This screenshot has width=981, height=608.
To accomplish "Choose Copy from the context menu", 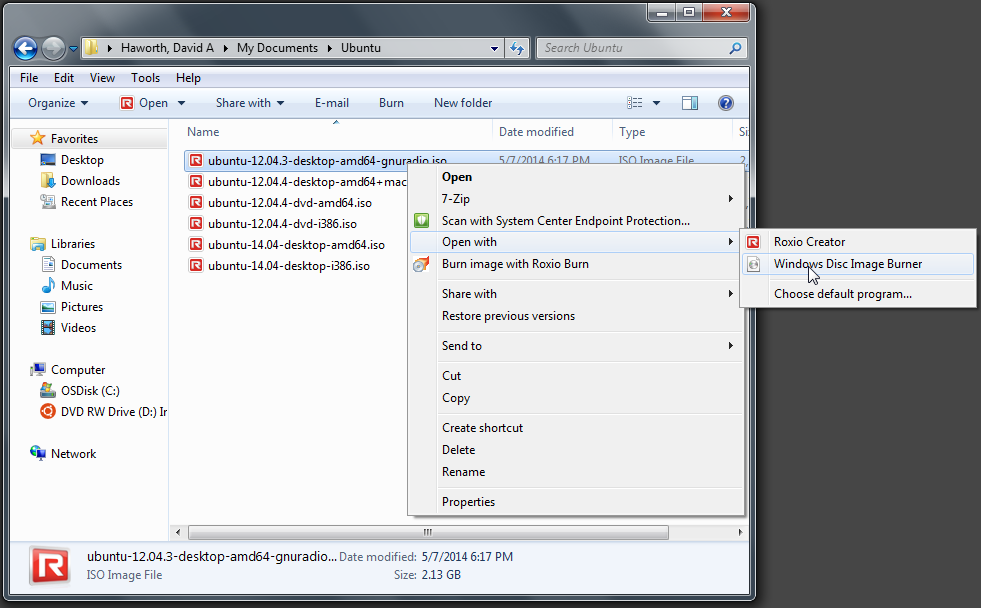I will coord(576,398).
